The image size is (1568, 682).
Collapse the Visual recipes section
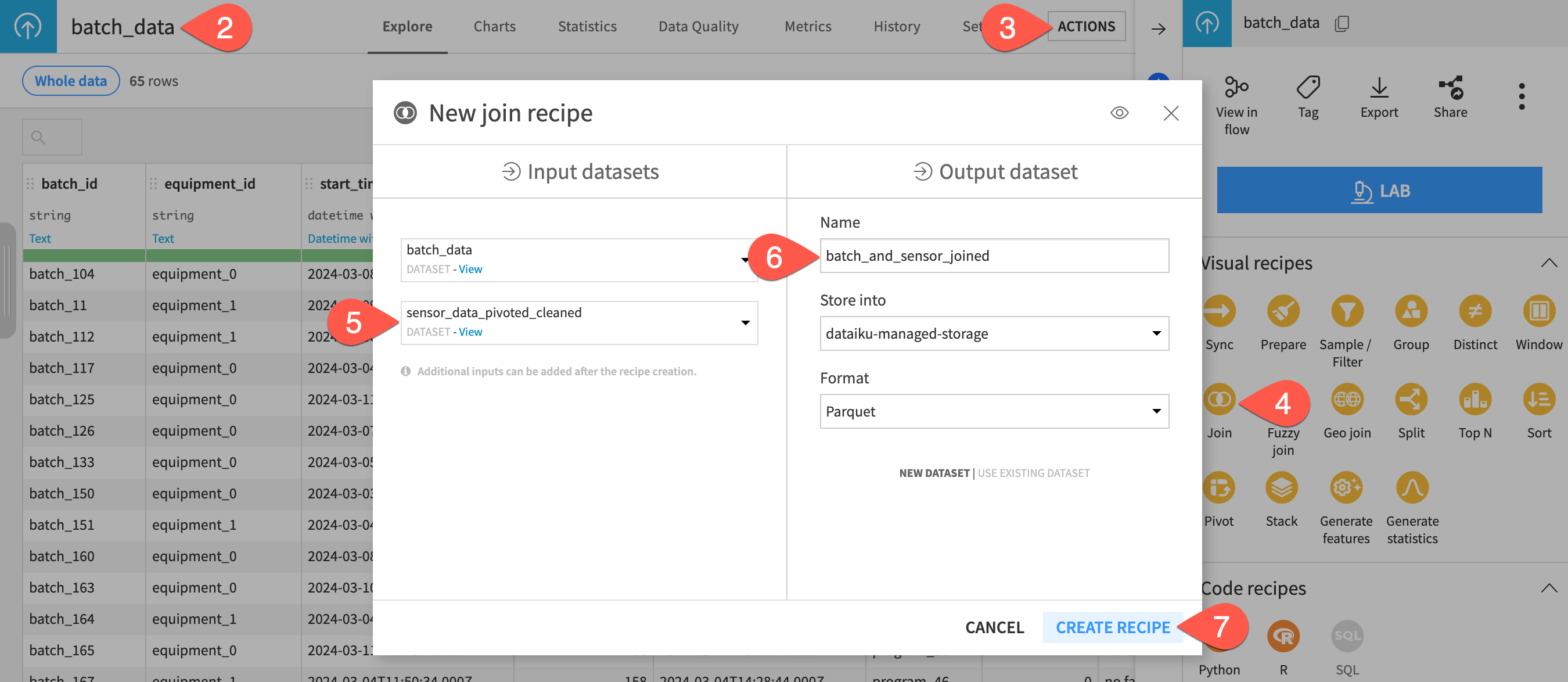coord(1550,263)
